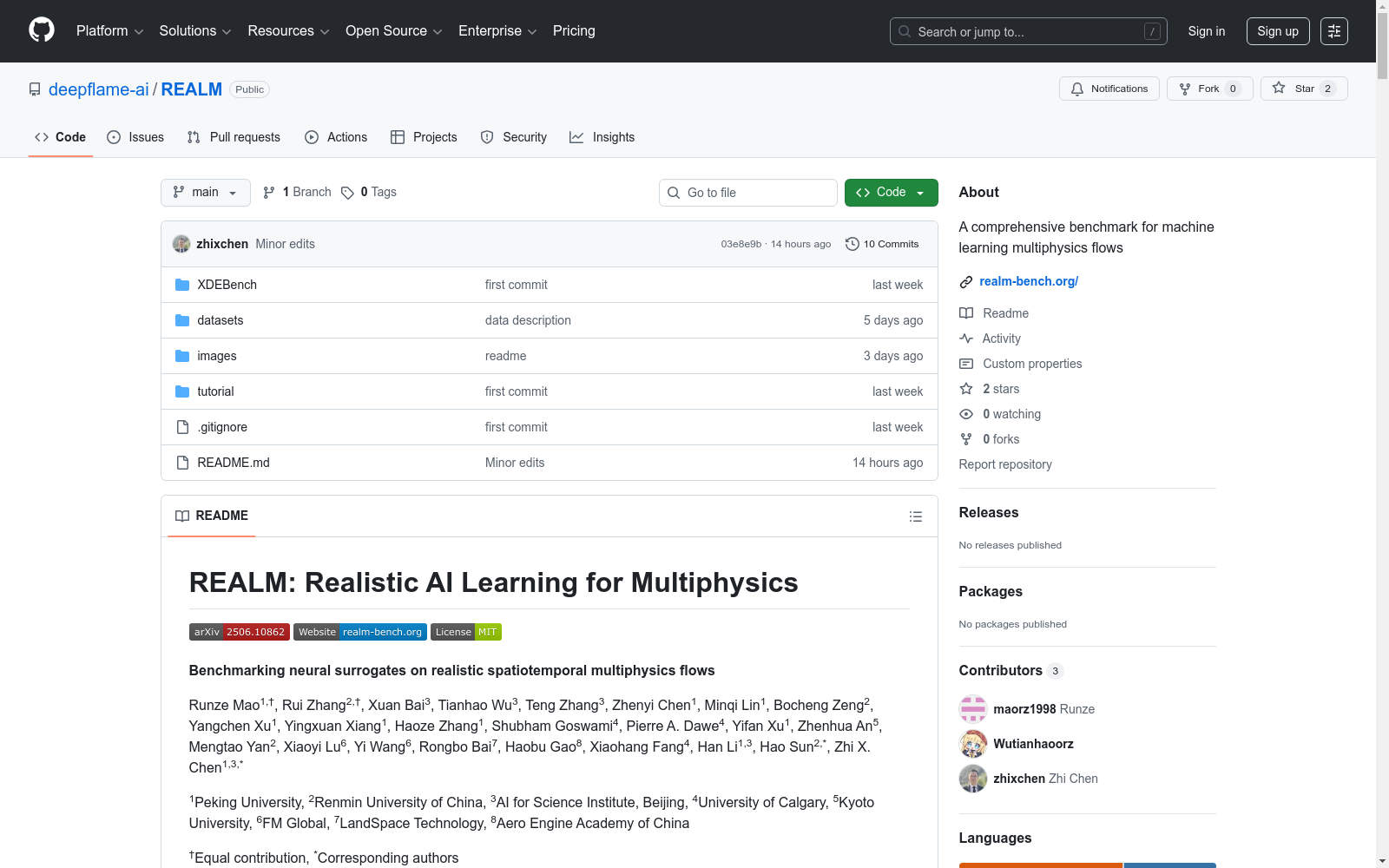Screen dimensions: 1389x868
Task: Click the tutorial folder icon
Action: [182, 391]
